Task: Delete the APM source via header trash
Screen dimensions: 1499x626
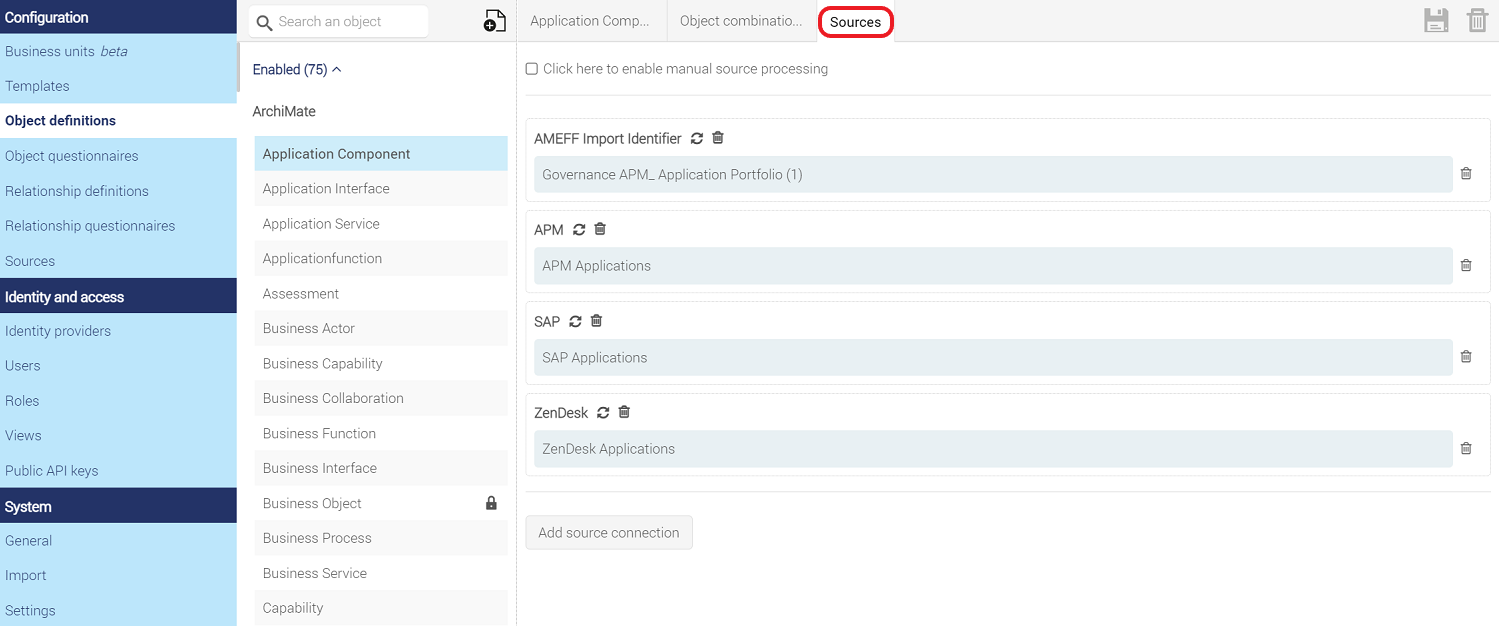Action: 600,229
